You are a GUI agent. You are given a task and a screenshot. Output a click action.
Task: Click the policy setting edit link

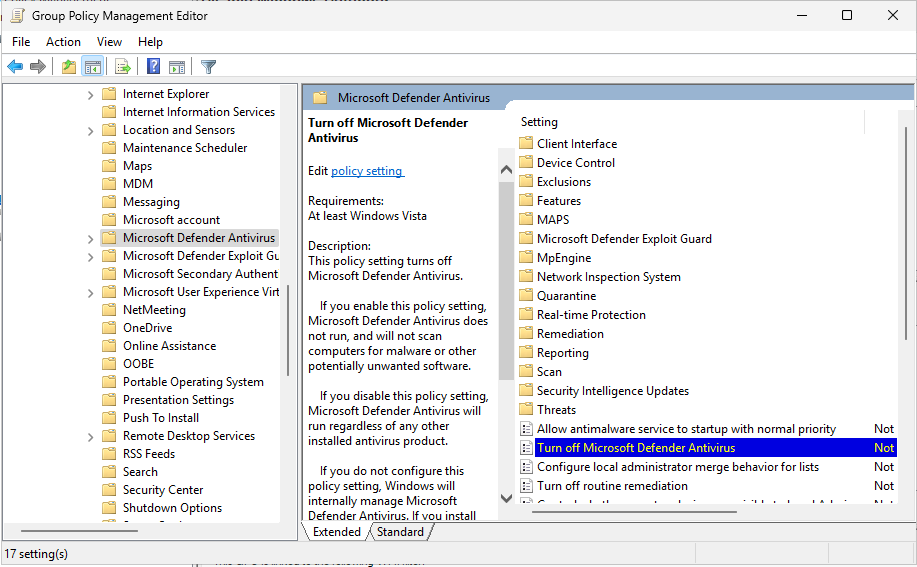coord(367,171)
